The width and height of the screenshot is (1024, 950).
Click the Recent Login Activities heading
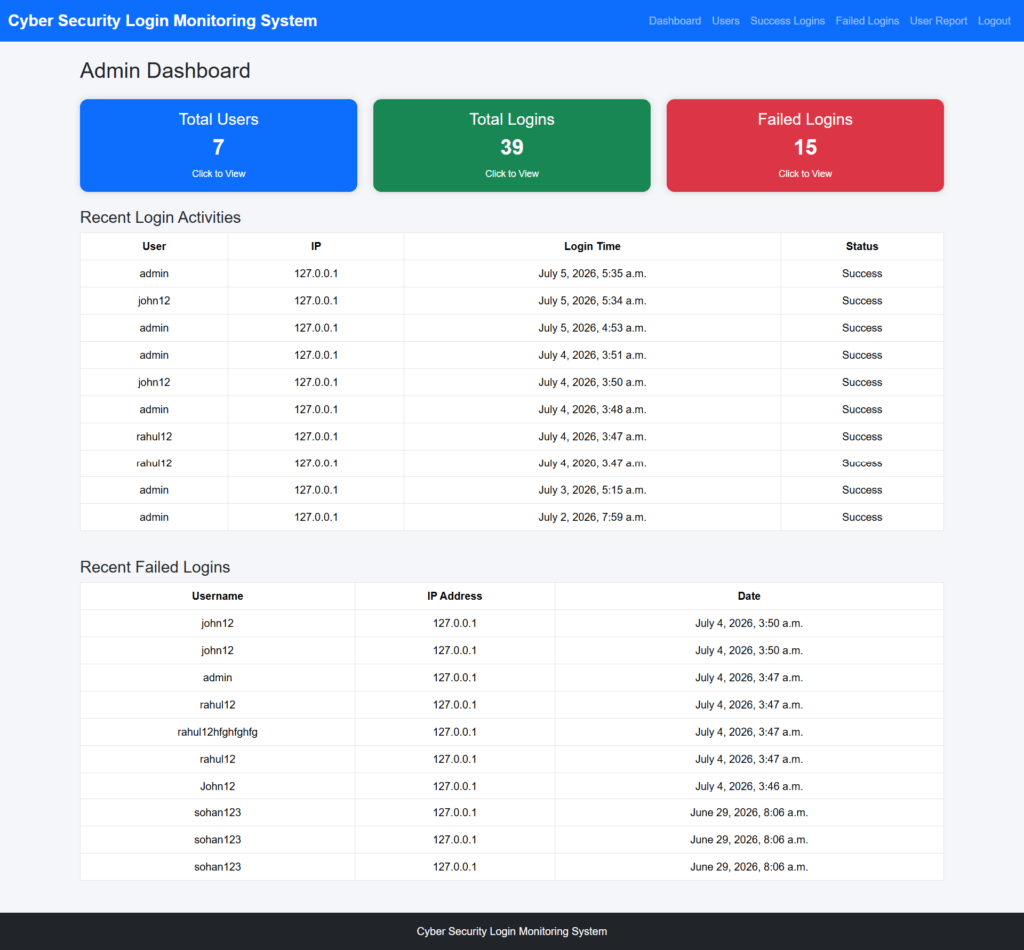[x=160, y=217]
